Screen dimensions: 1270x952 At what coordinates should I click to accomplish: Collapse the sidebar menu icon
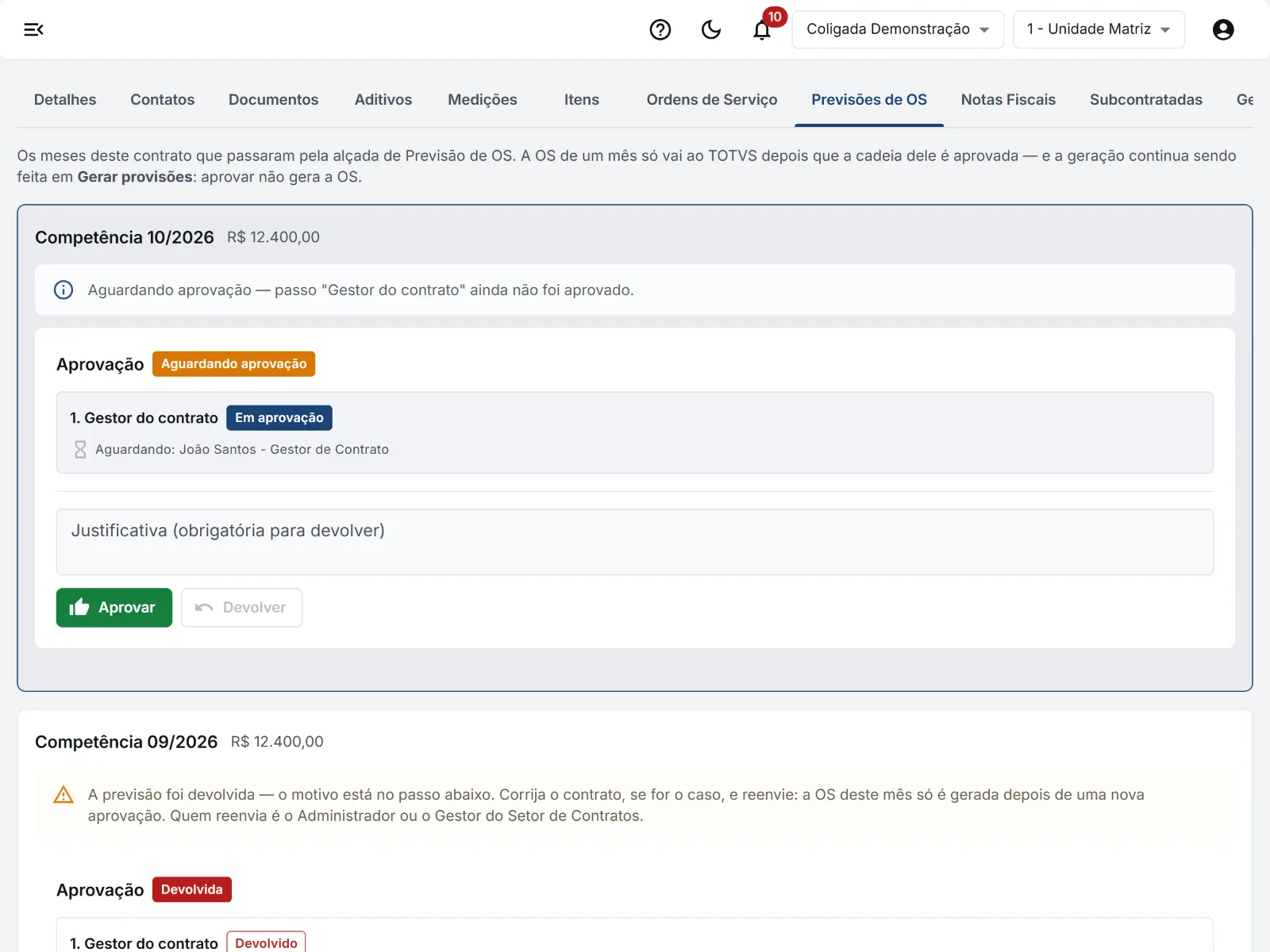(33, 29)
